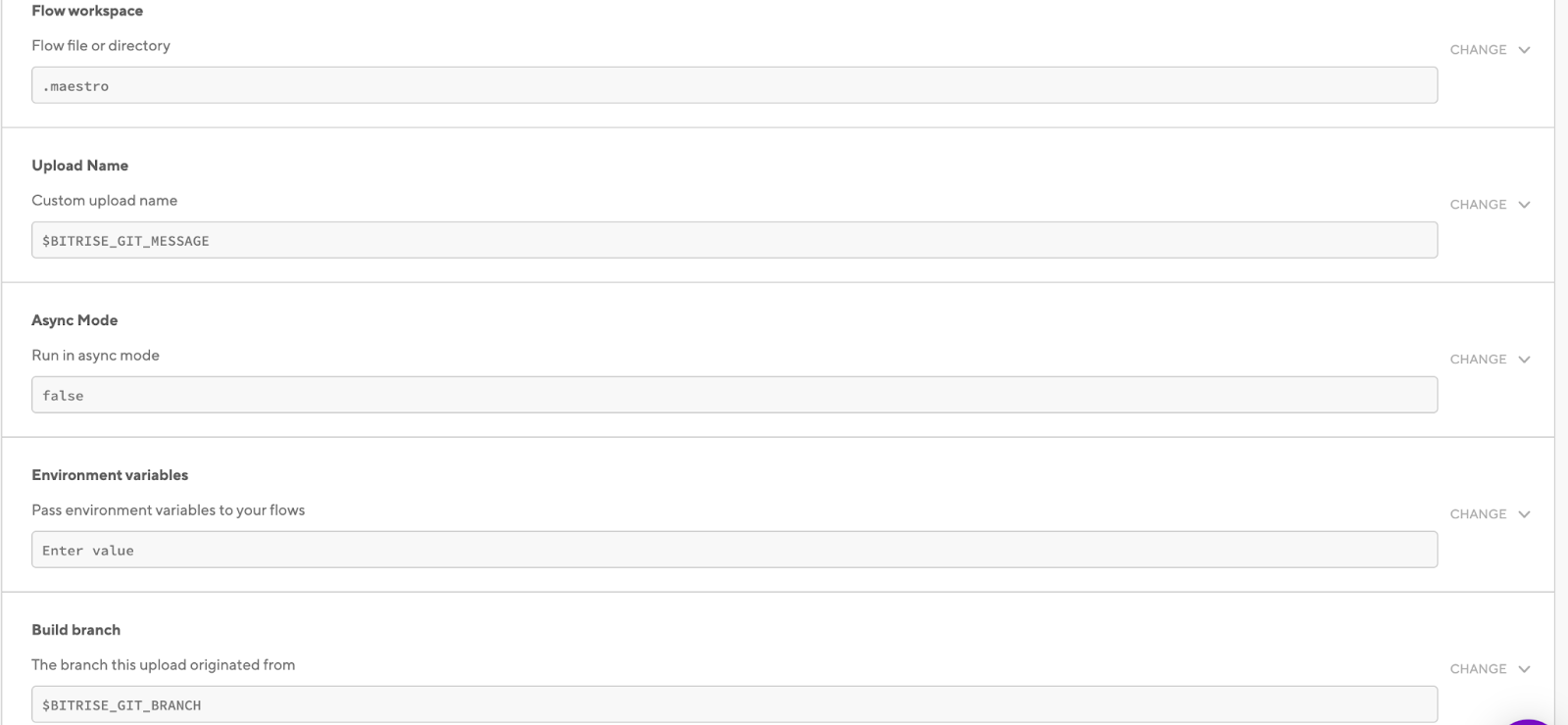
Task: Select the $BITRISE_GIT_BRANCH branch field
Action: point(735,704)
